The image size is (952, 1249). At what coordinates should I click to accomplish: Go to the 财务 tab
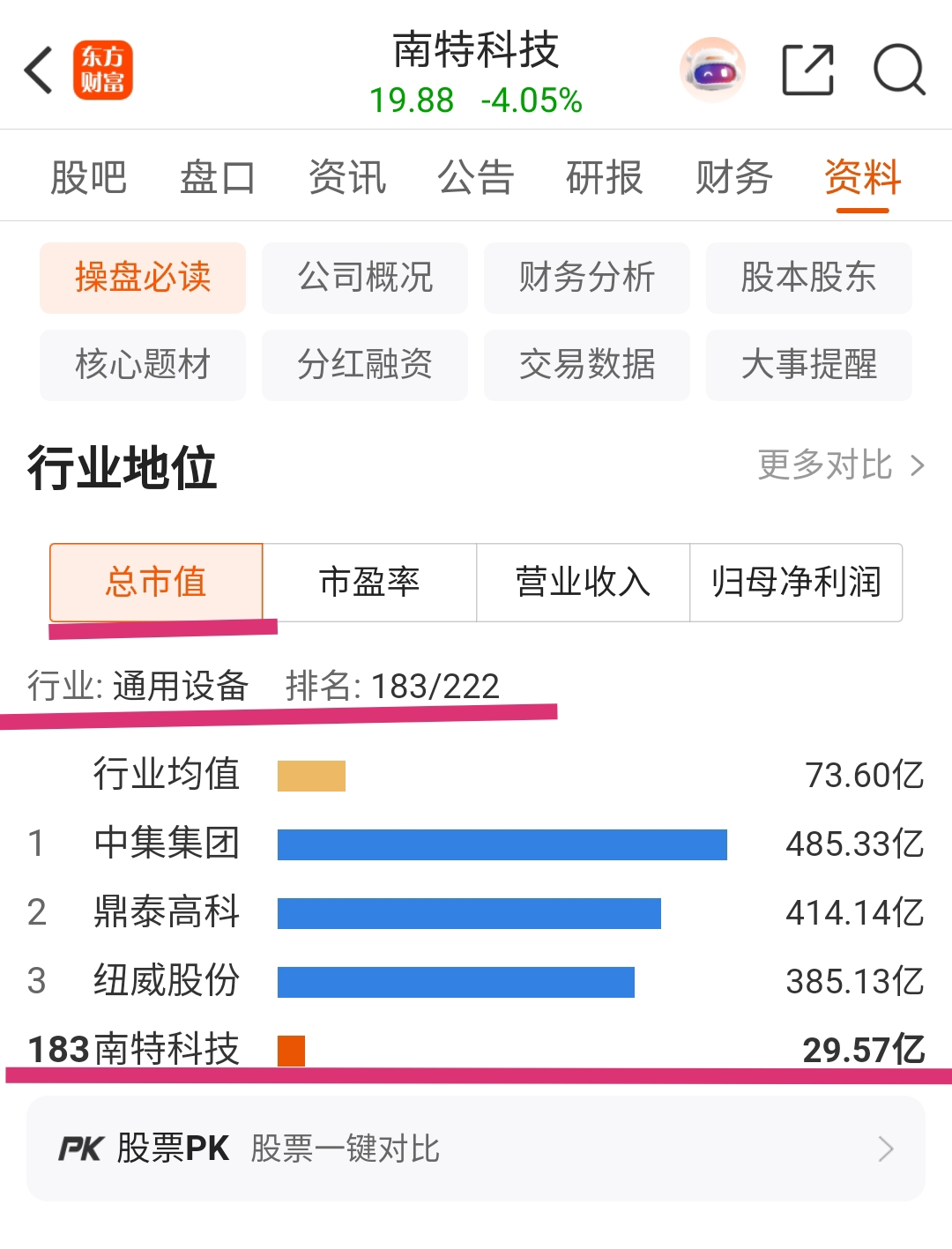(x=733, y=177)
